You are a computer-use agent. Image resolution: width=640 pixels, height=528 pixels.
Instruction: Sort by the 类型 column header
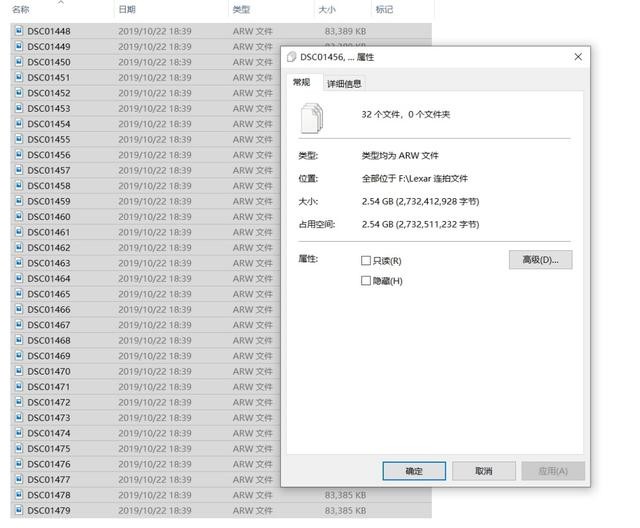[241, 9]
